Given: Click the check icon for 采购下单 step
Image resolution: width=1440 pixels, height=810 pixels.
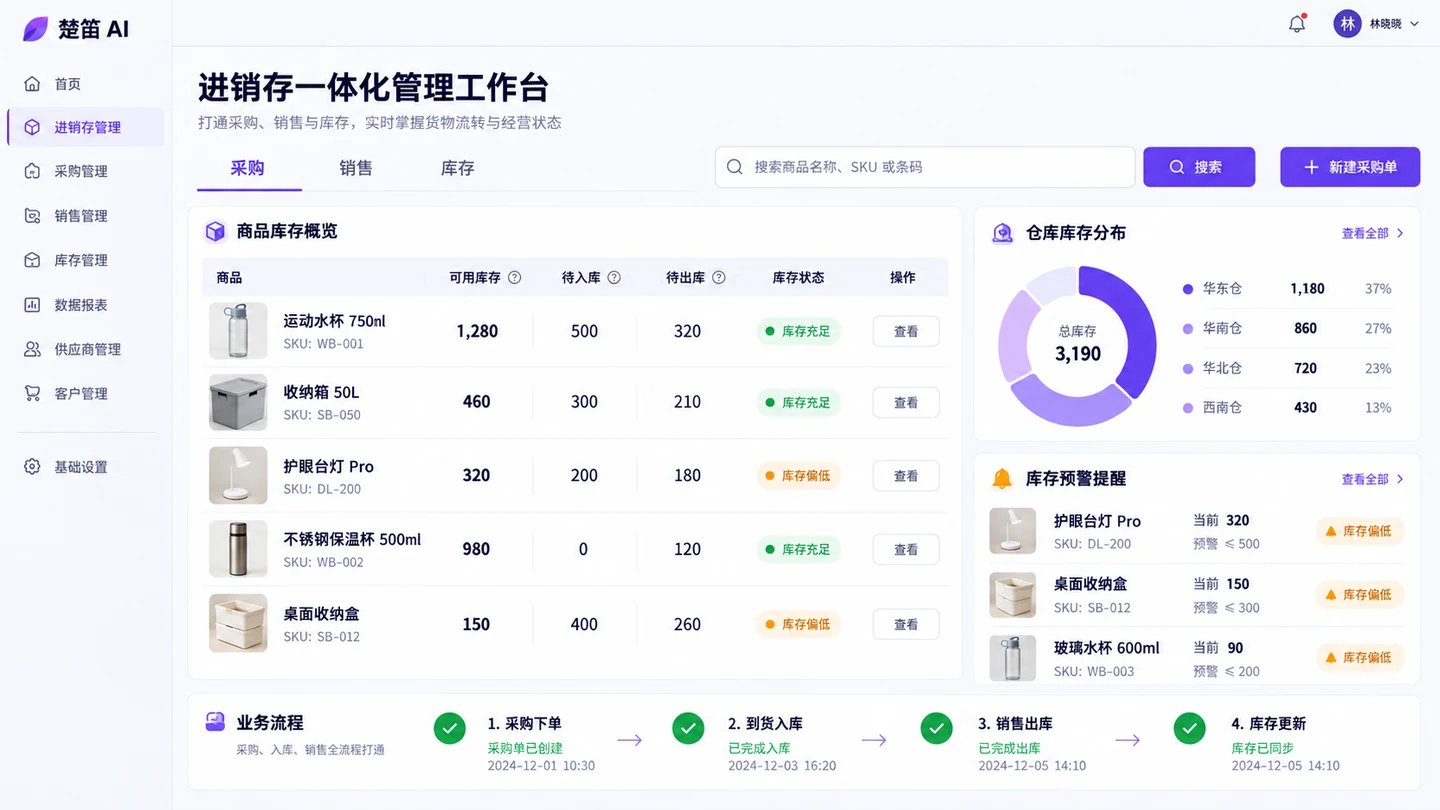Looking at the screenshot, I should pyautogui.click(x=450, y=728).
